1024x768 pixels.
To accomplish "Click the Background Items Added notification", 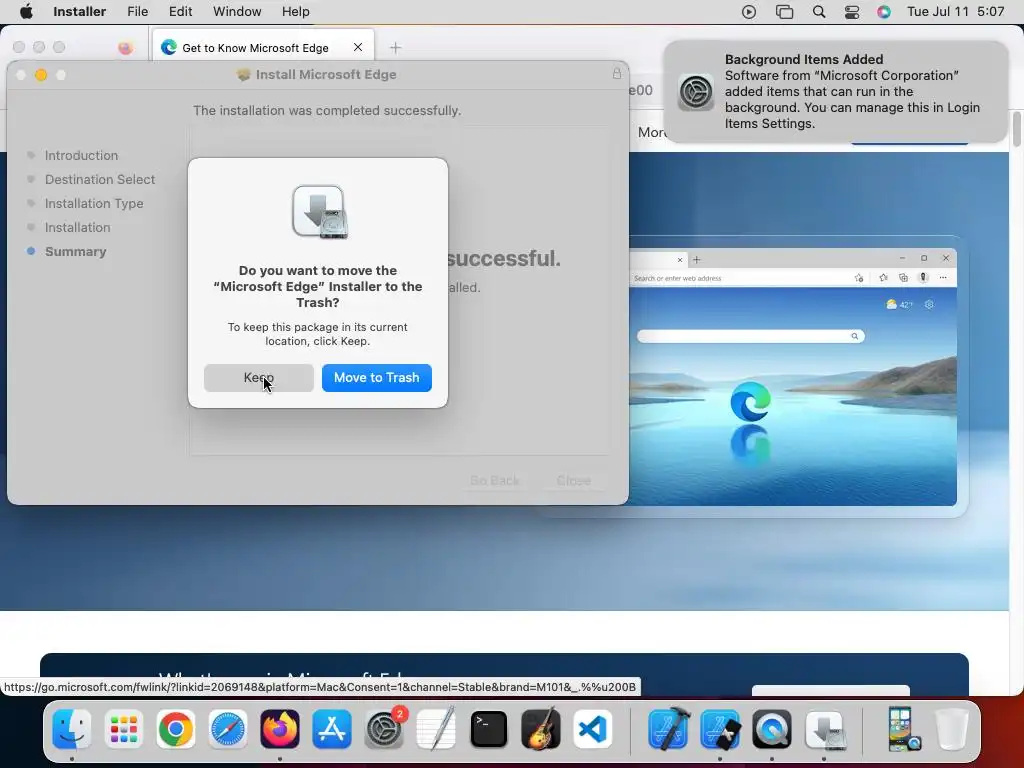I will tap(835, 91).
